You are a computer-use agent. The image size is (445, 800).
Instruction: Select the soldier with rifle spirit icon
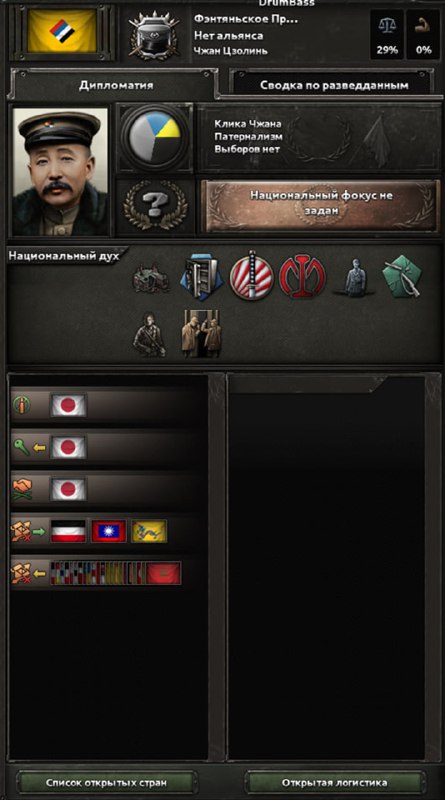click(150, 334)
